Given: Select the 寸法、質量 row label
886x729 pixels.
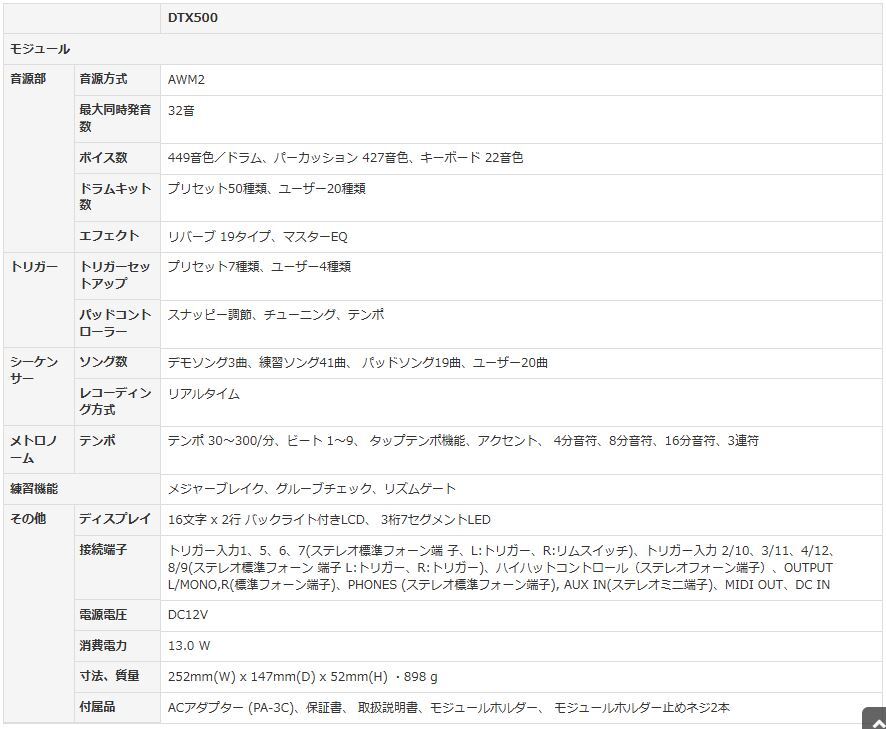Looking at the screenshot, I should click(109, 676).
